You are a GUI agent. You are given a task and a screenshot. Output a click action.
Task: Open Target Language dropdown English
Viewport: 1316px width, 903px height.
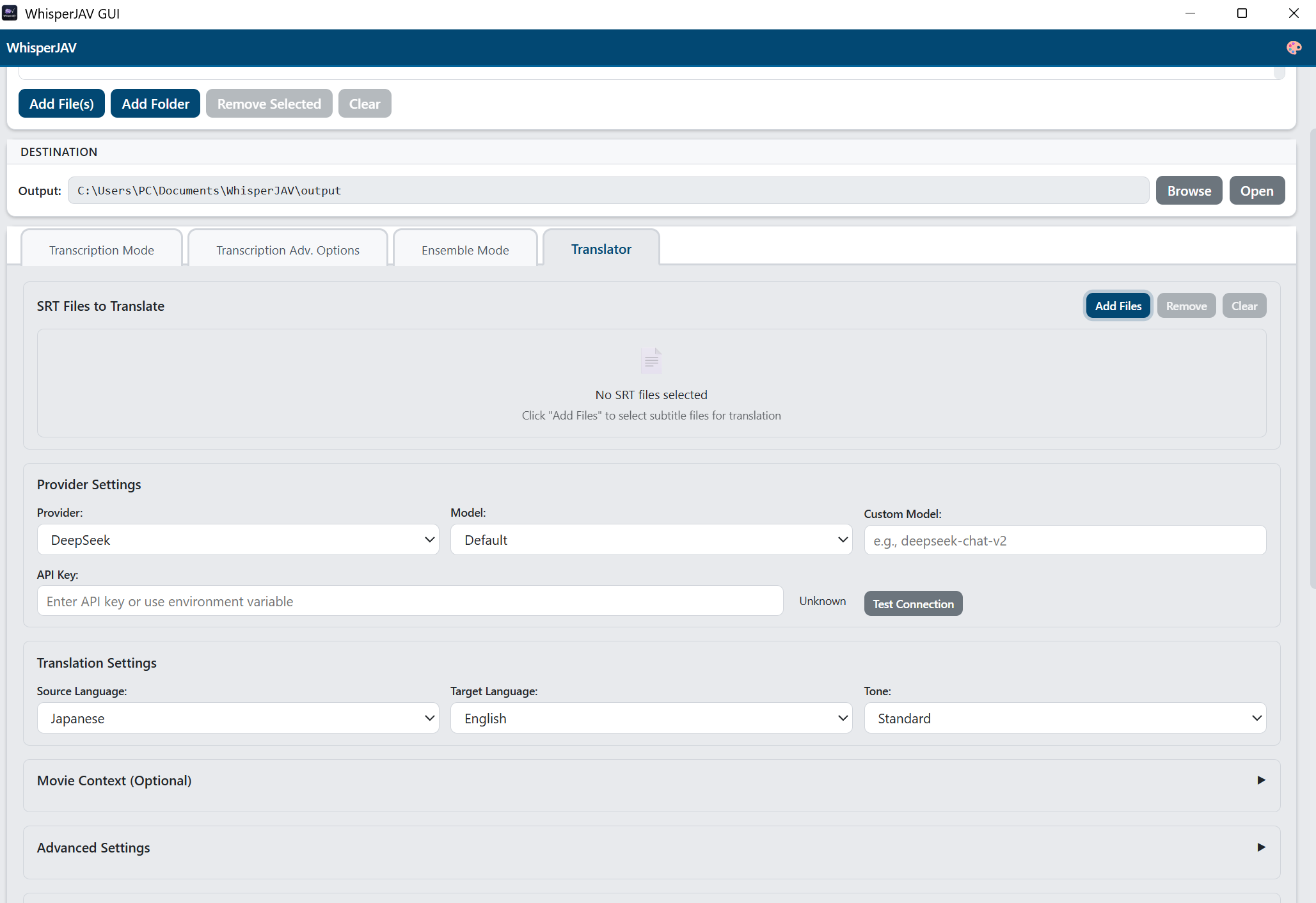pos(651,718)
